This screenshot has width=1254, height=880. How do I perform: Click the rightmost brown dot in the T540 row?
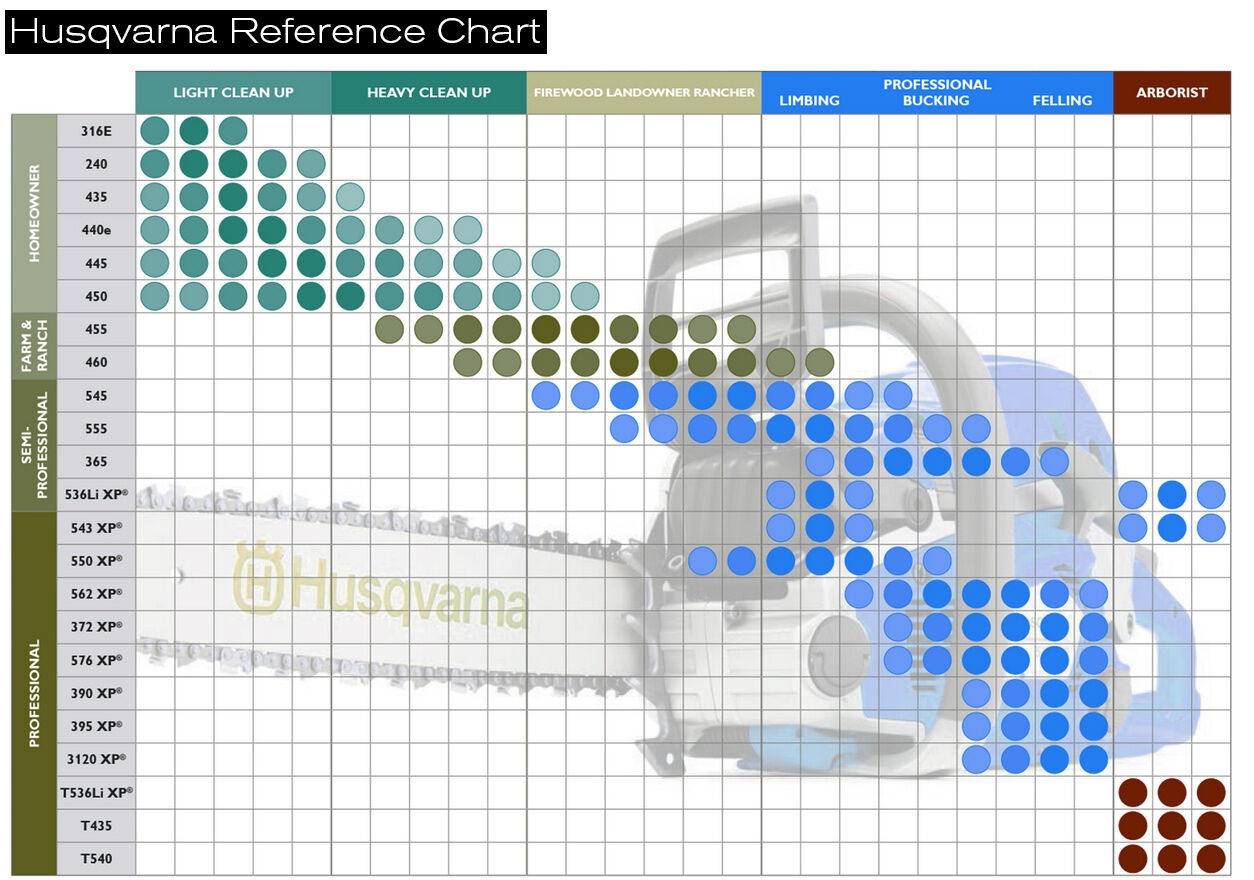click(x=1210, y=858)
